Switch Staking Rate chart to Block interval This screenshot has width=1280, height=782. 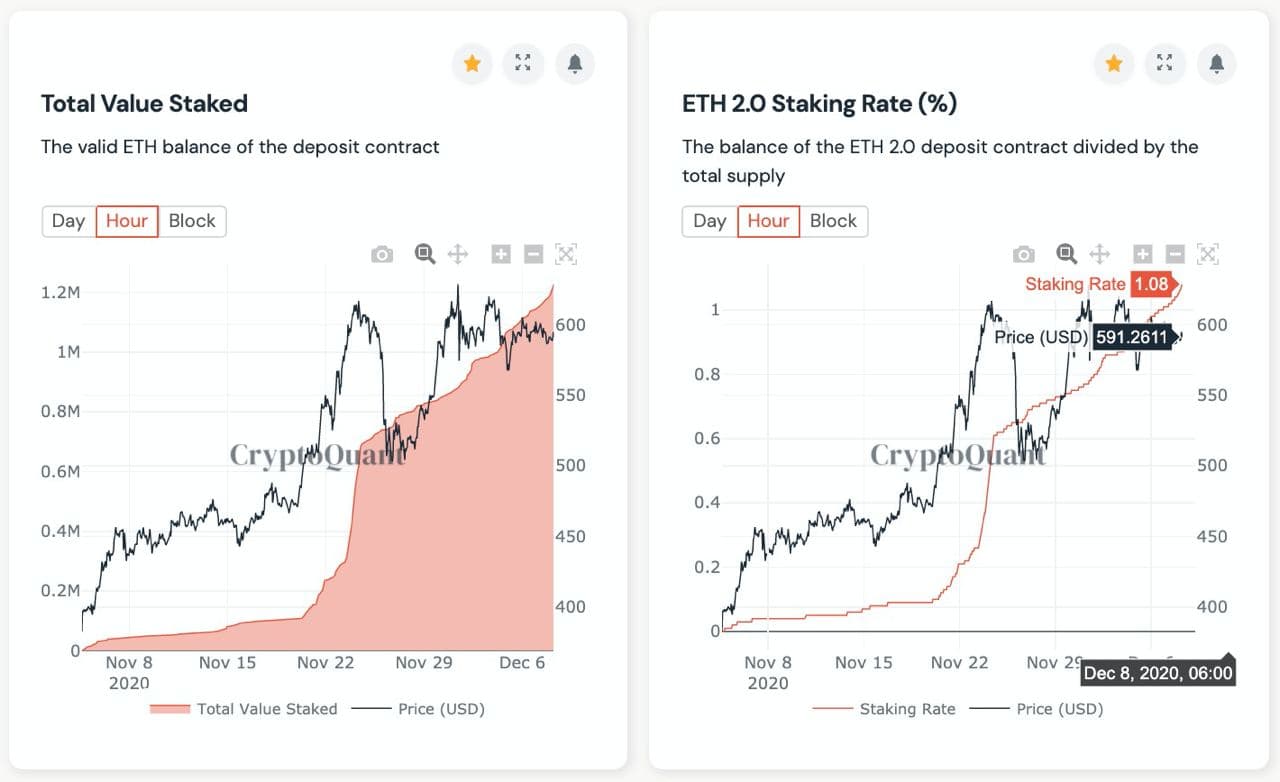pos(833,221)
